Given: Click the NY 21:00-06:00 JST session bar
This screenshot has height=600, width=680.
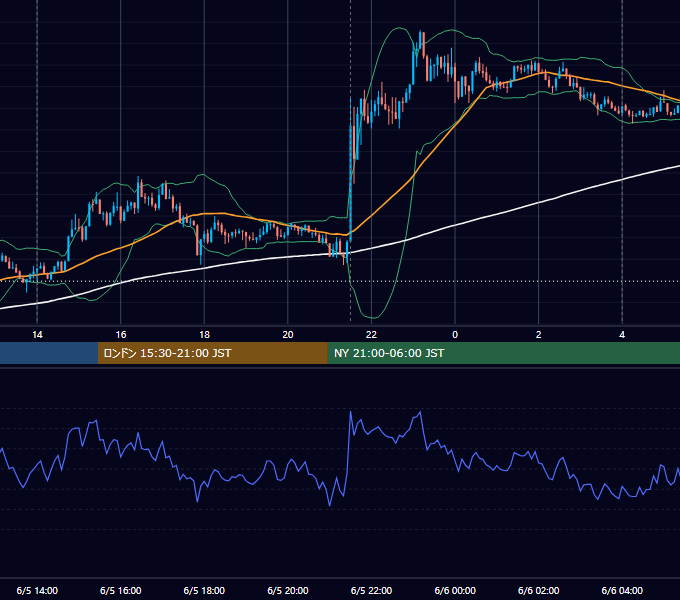Looking at the screenshot, I should (503, 353).
